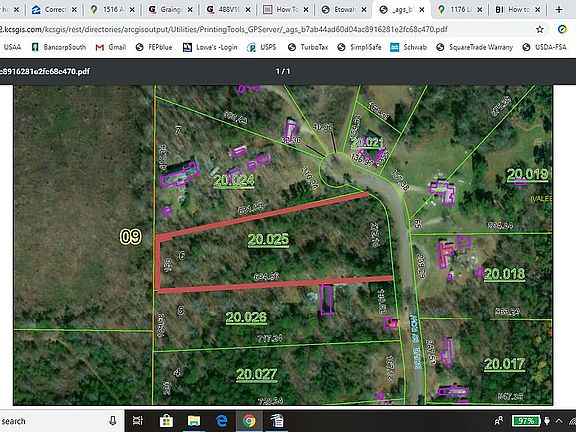
Task: Open Microsoft Edge from the taskbar
Action: [222, 421]
